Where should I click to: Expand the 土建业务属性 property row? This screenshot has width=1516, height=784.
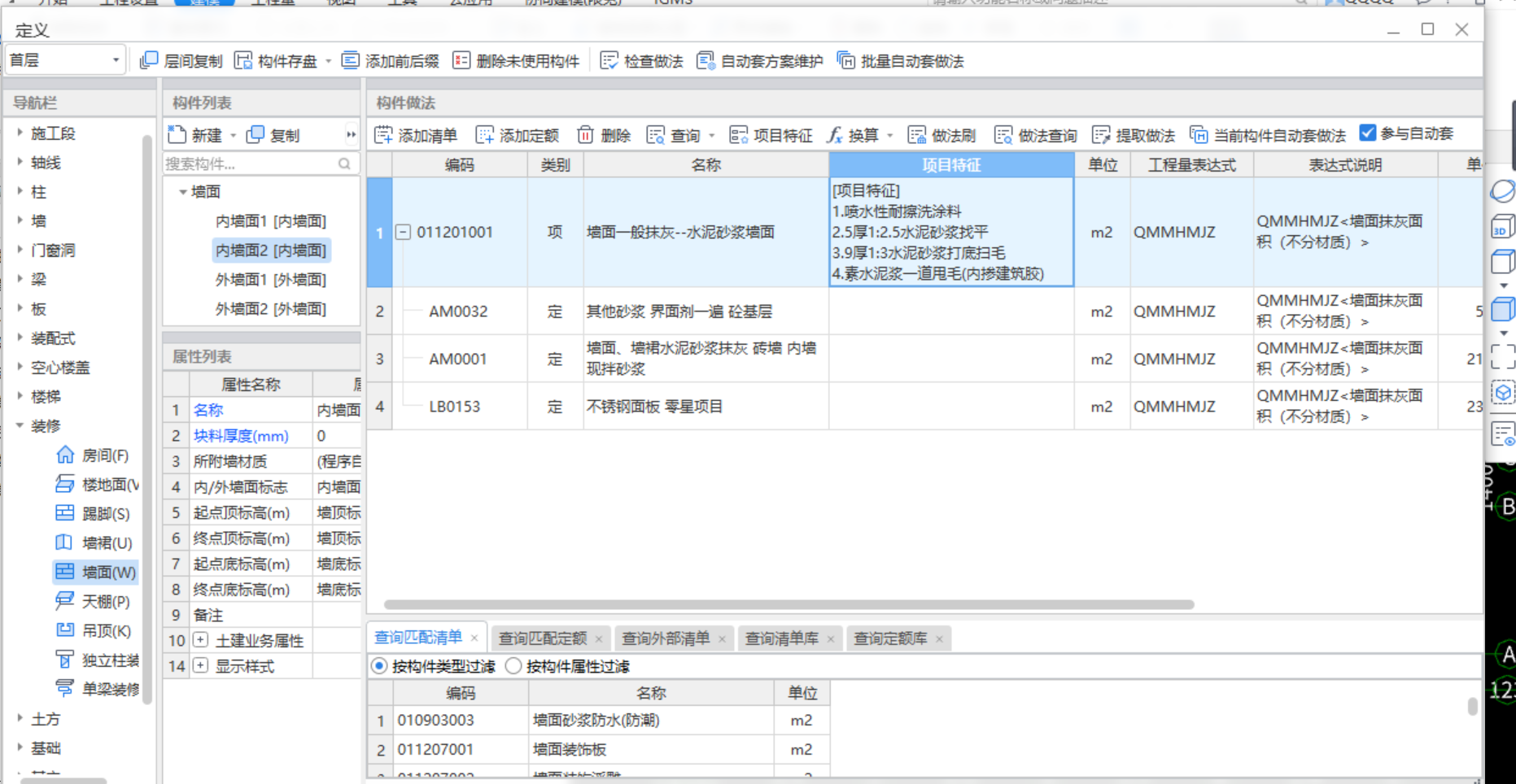[x=200, y=640]
